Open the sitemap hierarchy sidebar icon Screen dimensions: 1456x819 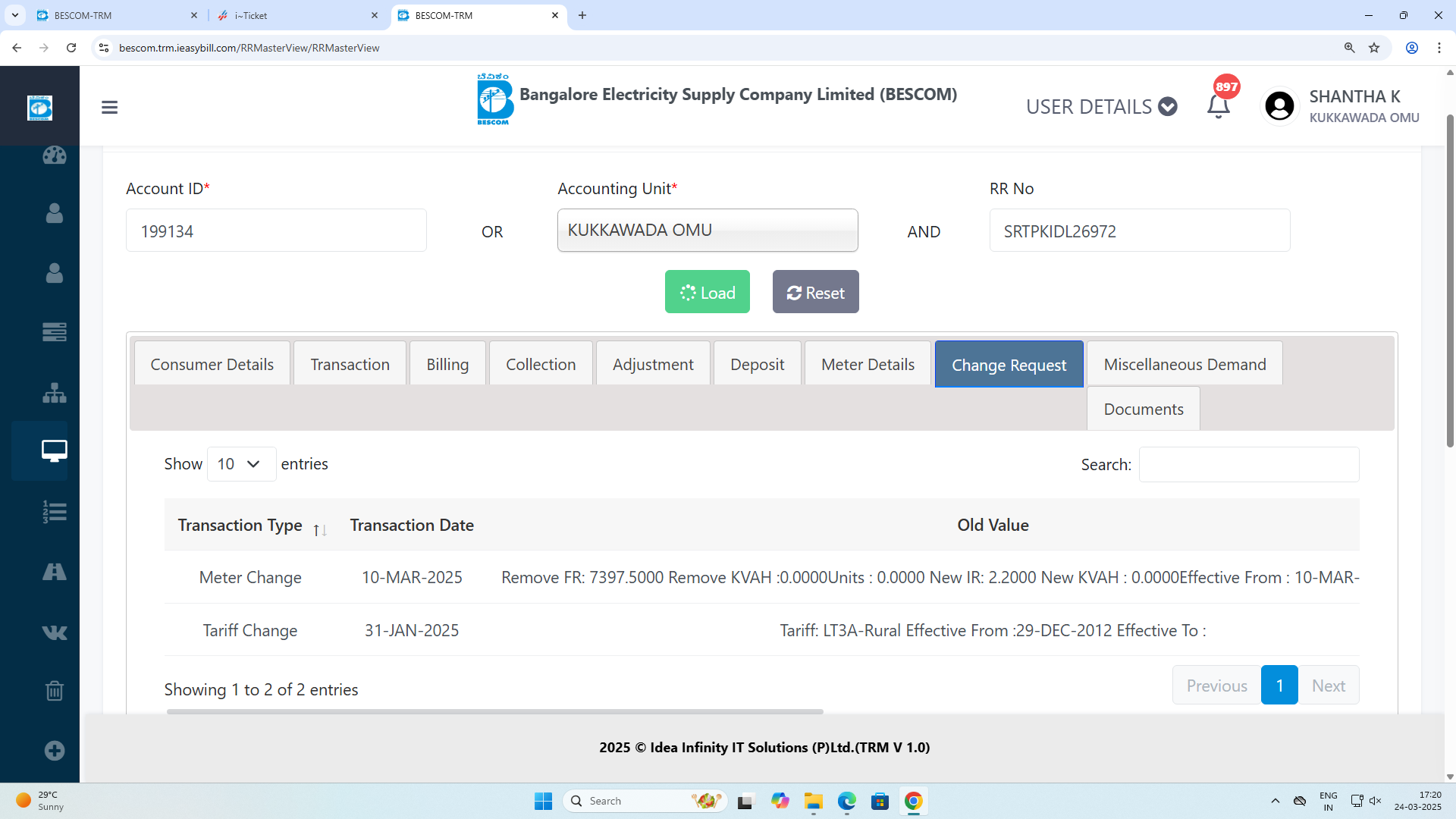54,392
